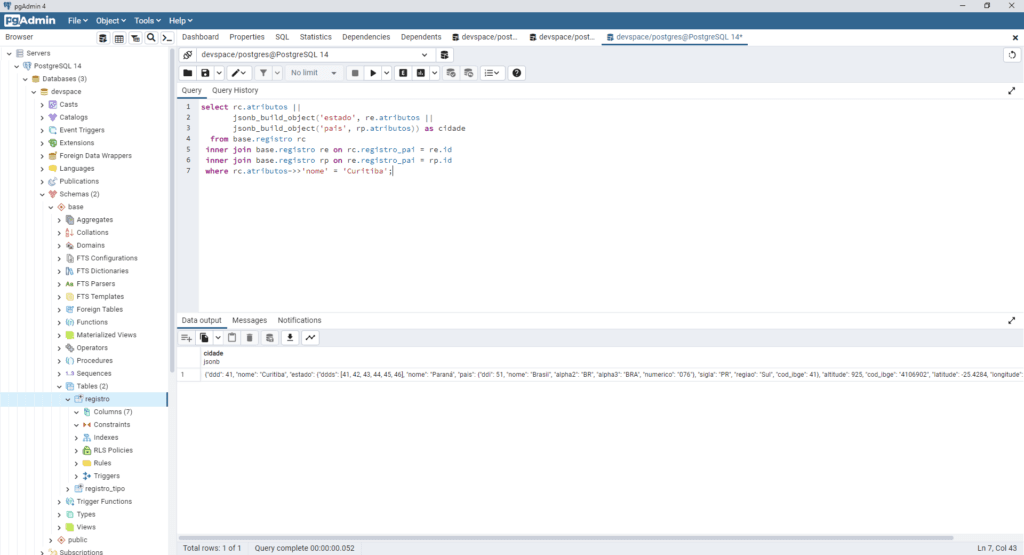Open the copy options dropdown in results
The height and width of the screenshot is (555, 1024).
(217, 338)
